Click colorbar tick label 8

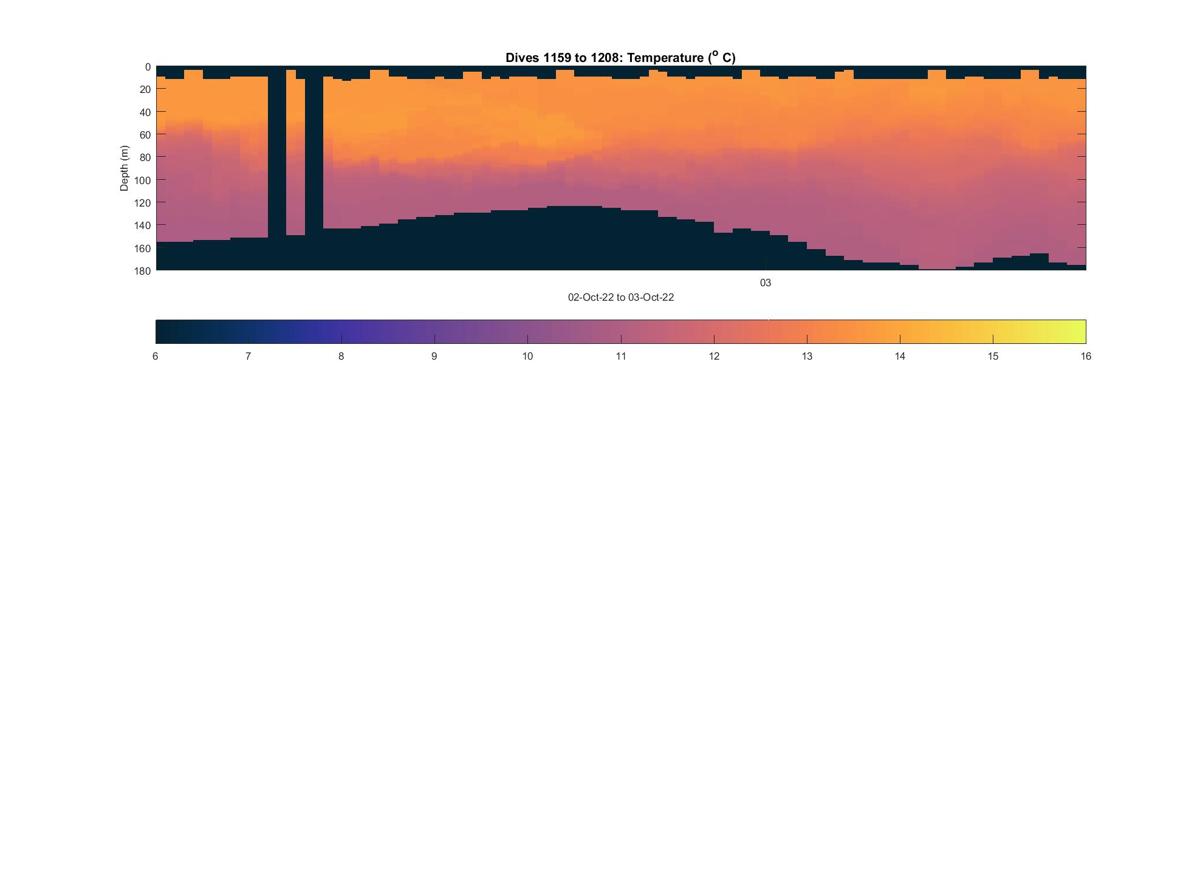(x=341, y=356)
